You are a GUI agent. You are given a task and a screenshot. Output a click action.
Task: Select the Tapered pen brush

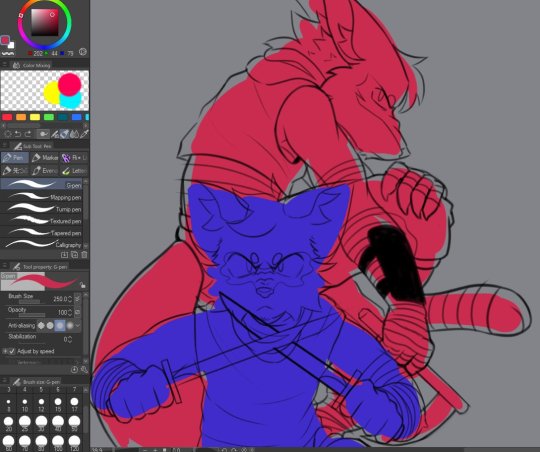pyautogui.click(x=41, y=233)
